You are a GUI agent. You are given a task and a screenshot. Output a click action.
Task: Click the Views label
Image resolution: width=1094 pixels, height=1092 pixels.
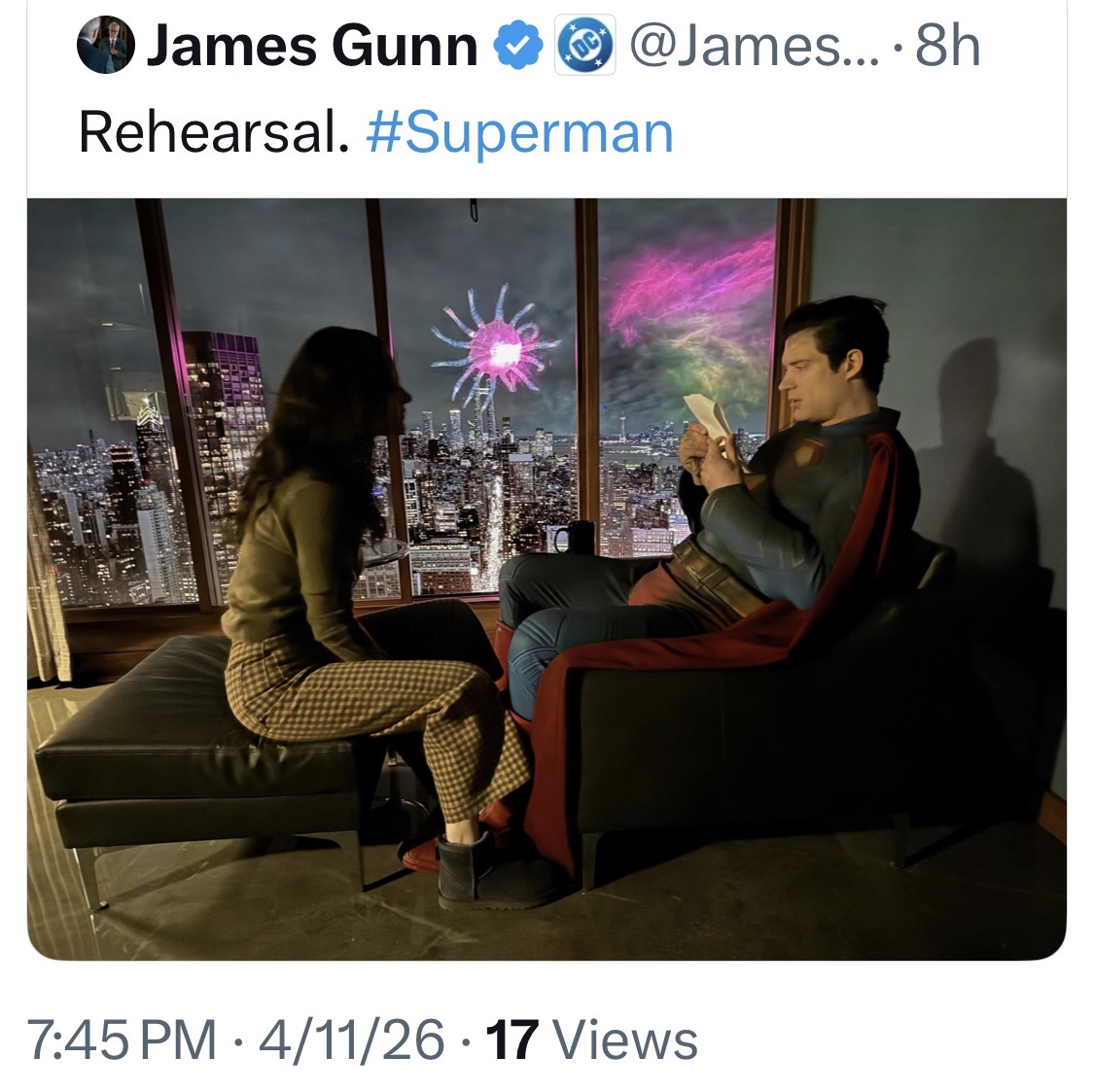(626, 1039)
